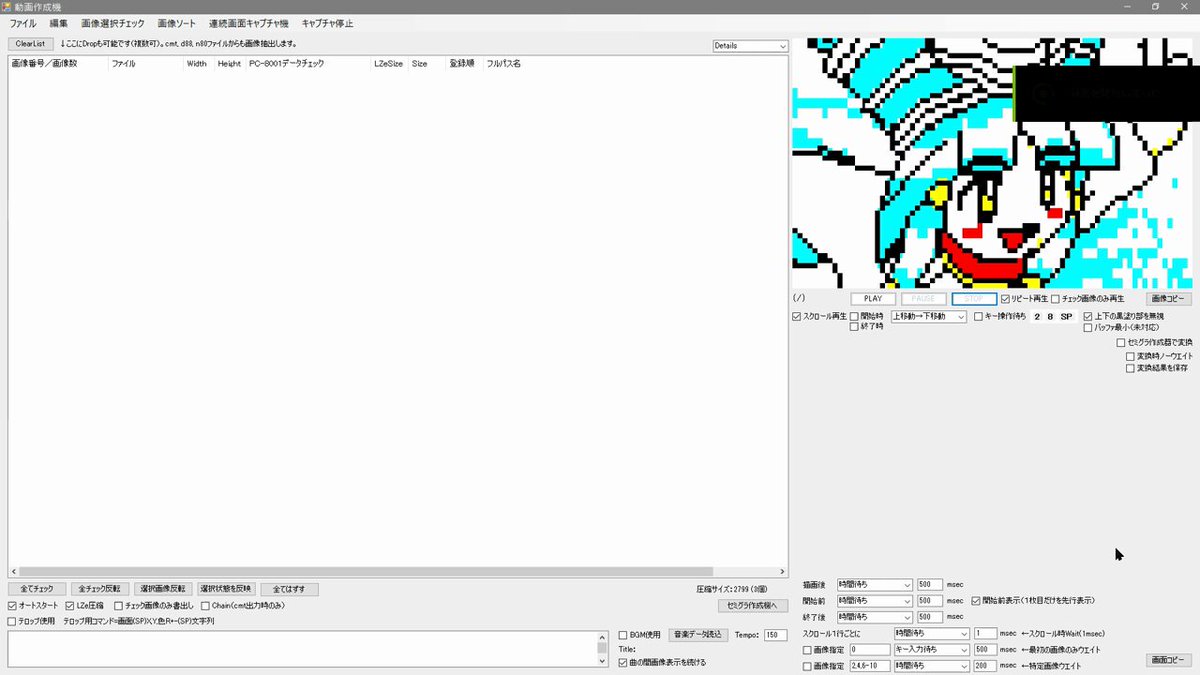Click the telop text input area
1200x675 pixels.
tap(302, 649)
